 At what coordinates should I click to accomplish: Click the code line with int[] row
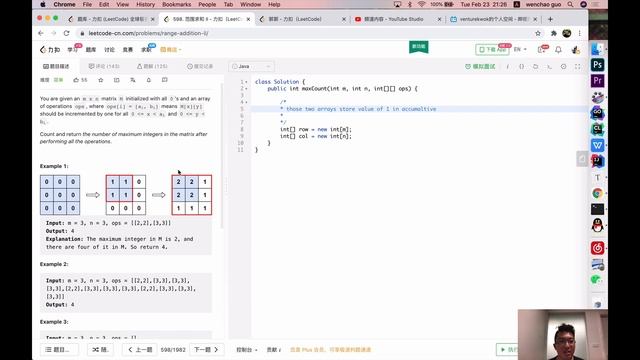point(316,129)
